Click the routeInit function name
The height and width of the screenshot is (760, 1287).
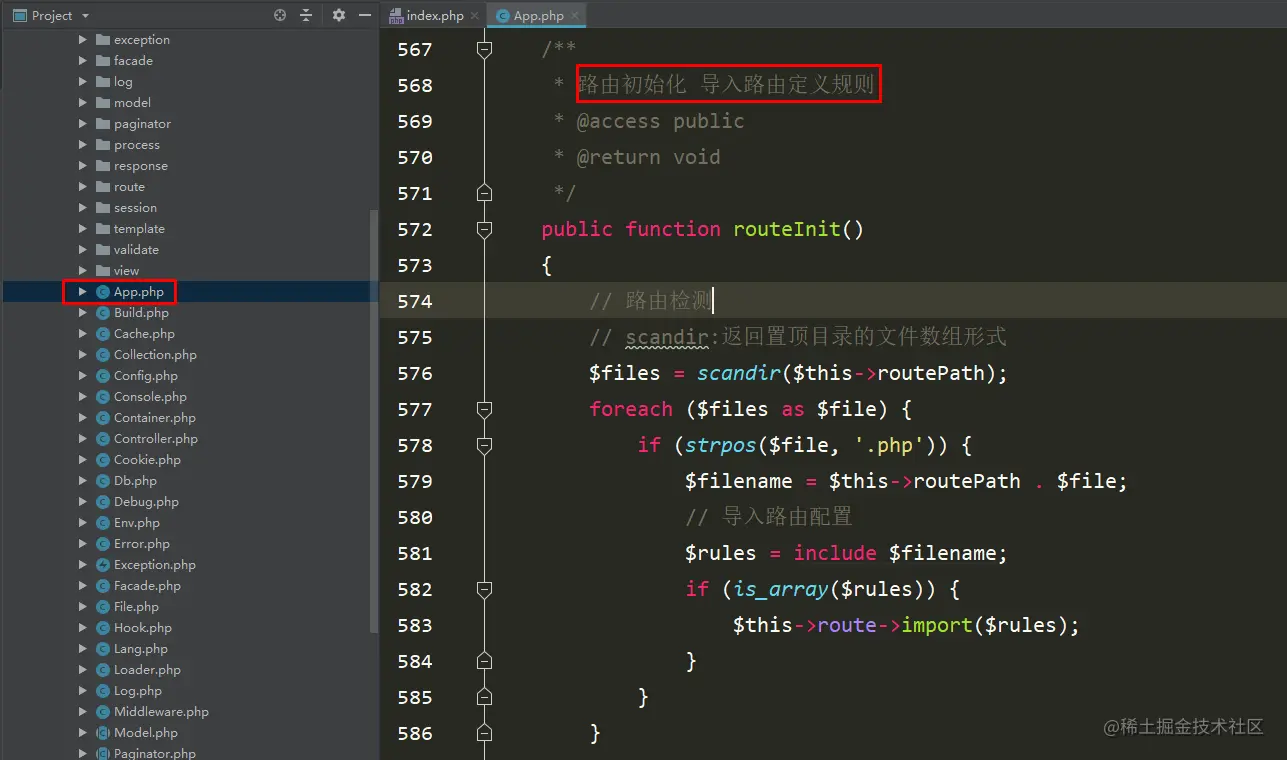787,229
